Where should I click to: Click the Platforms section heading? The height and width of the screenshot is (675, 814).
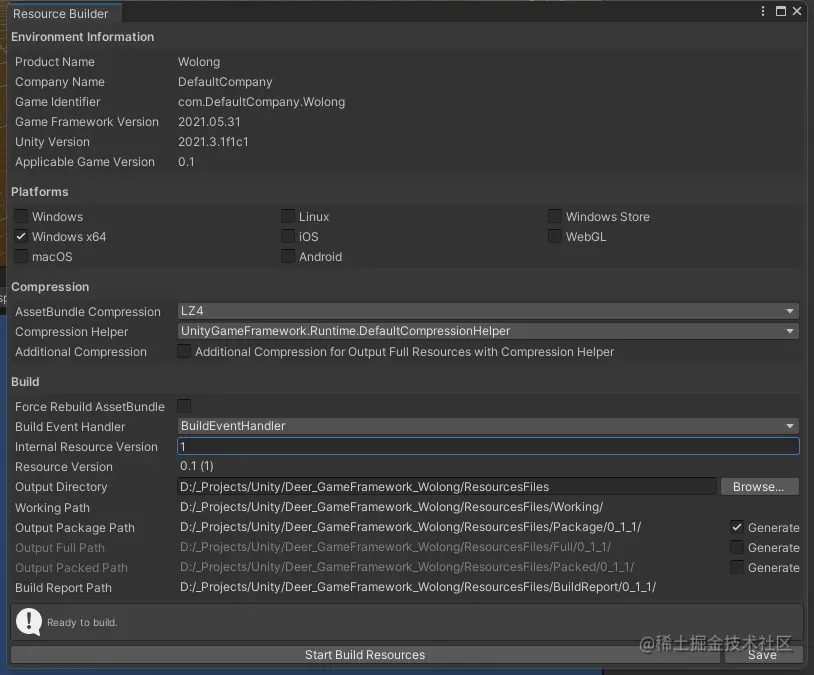click(x=40, y=192)
